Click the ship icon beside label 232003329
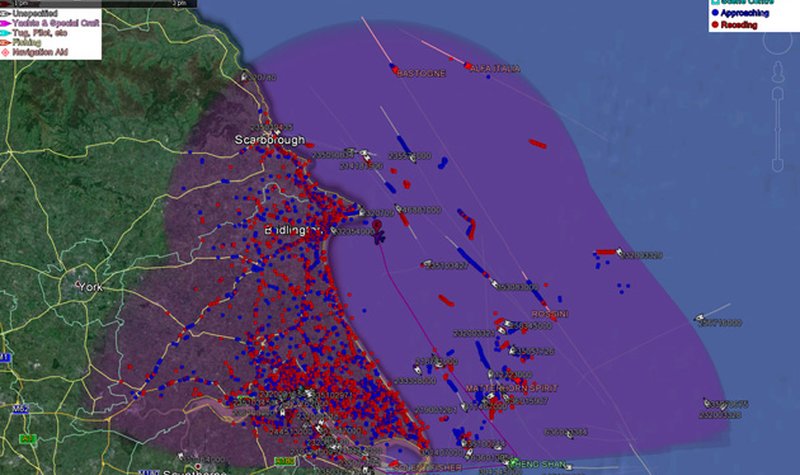800x475 pixels. [x=620, y=252]
